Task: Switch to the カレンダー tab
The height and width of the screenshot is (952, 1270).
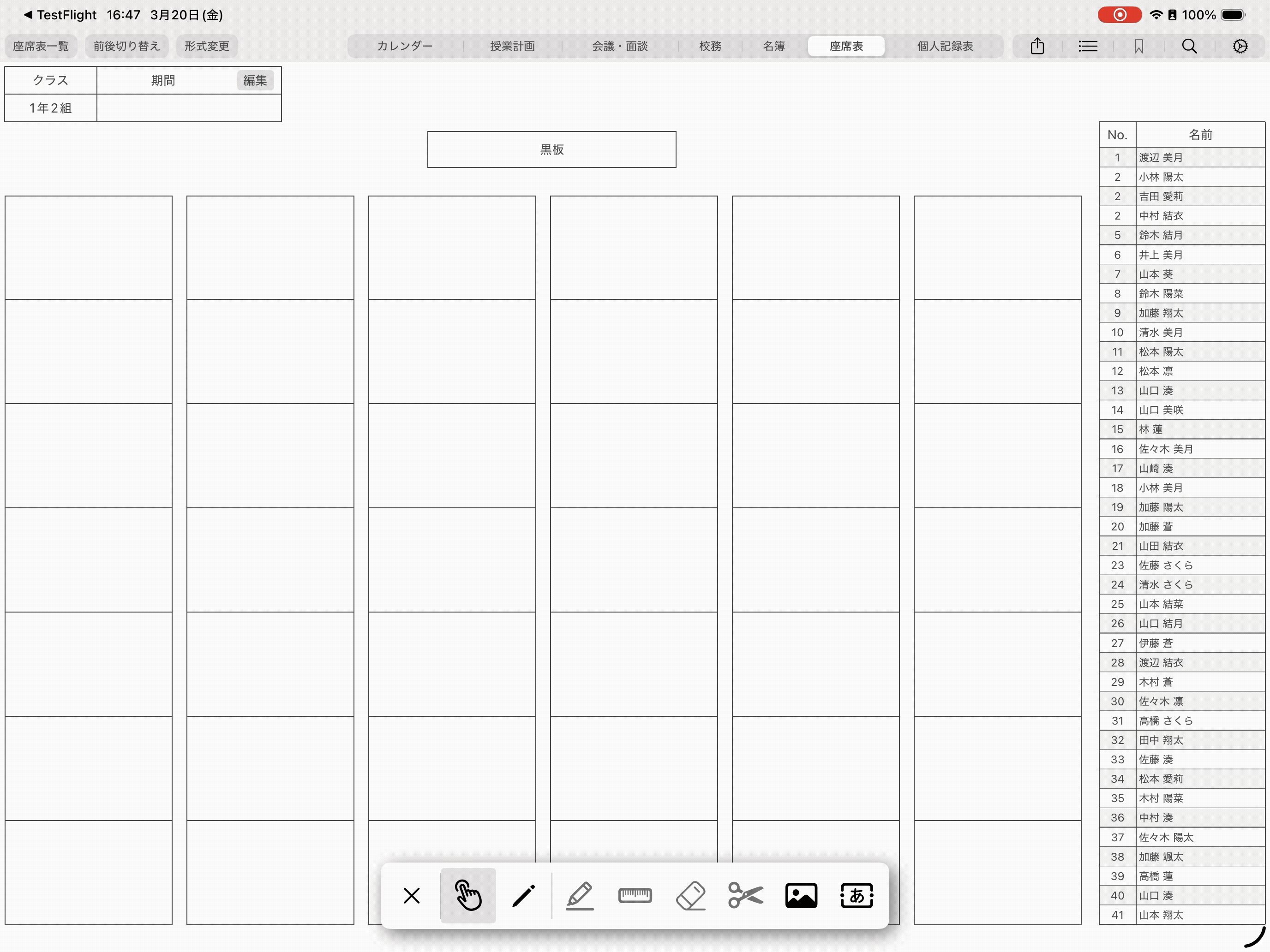Action: pyautogui.click(x=405, y=46)
